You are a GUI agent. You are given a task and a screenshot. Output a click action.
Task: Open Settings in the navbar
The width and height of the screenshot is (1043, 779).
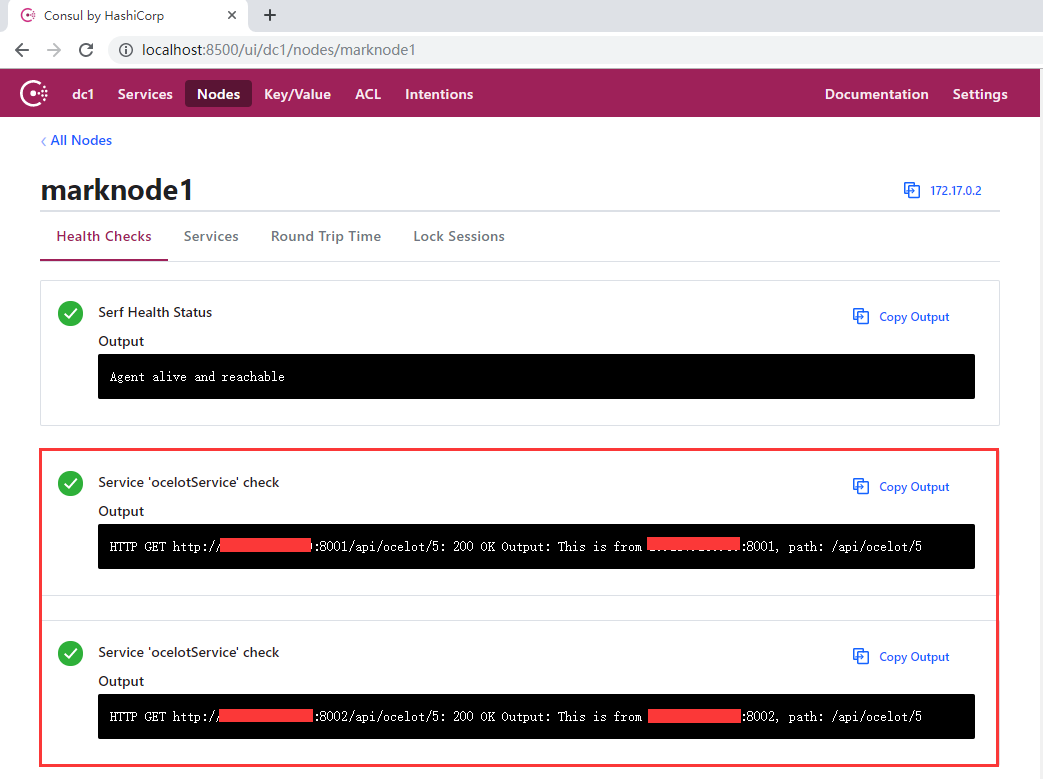point(980,94)
